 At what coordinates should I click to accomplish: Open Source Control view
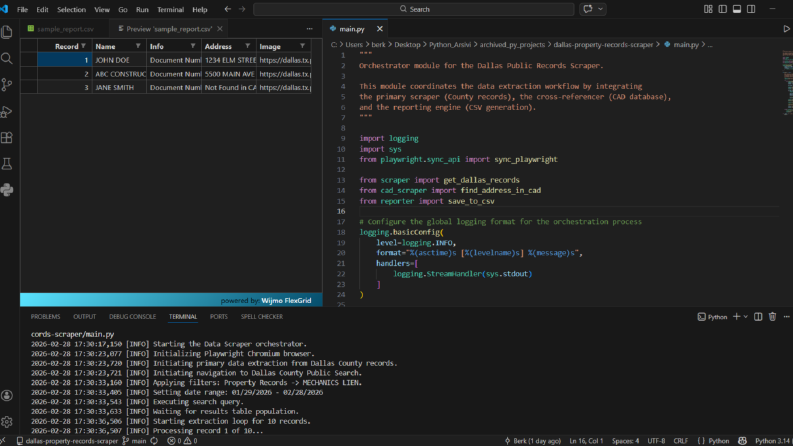(7, 84)
